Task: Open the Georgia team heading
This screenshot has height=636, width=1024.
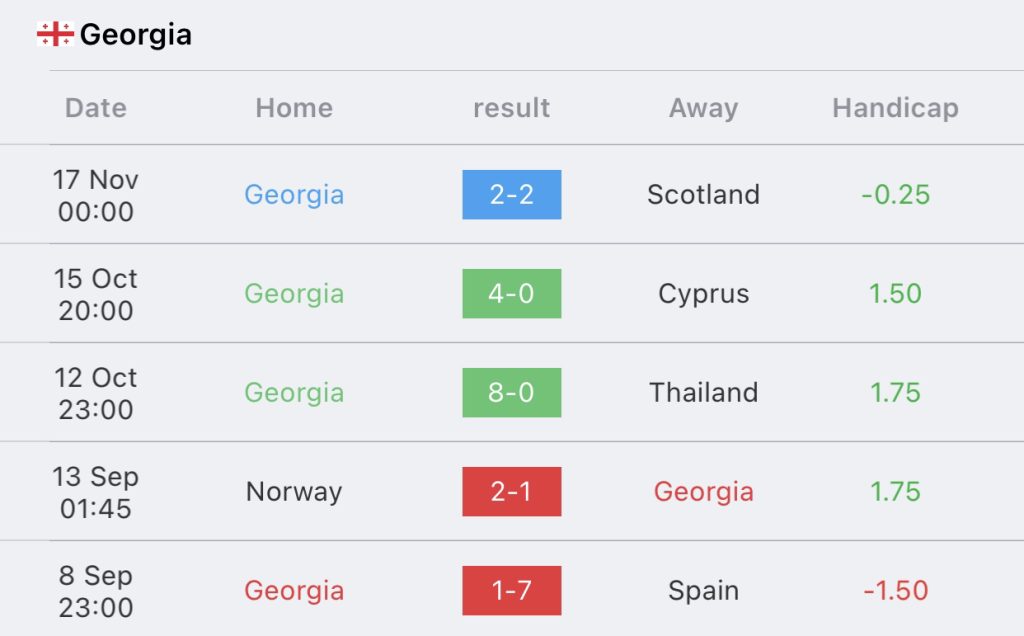Action: point(136,35)
